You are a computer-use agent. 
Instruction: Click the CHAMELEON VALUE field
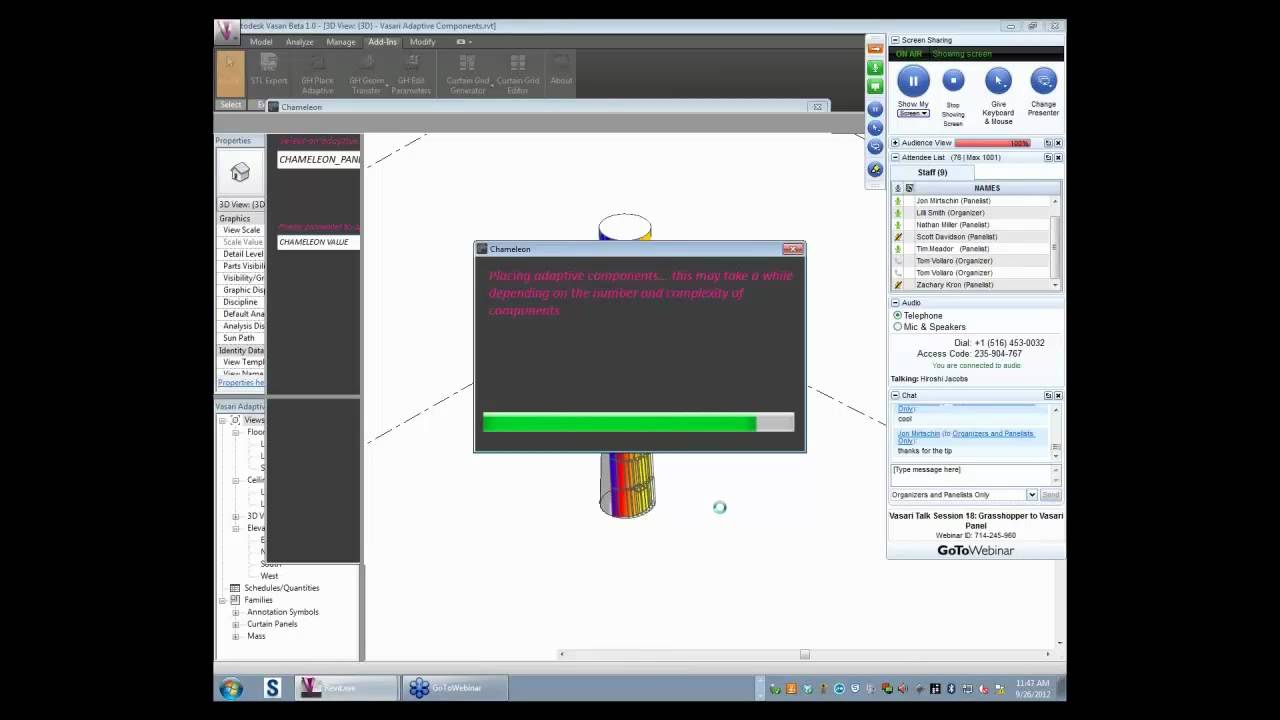pyautogui.click(x=319, y=242)
